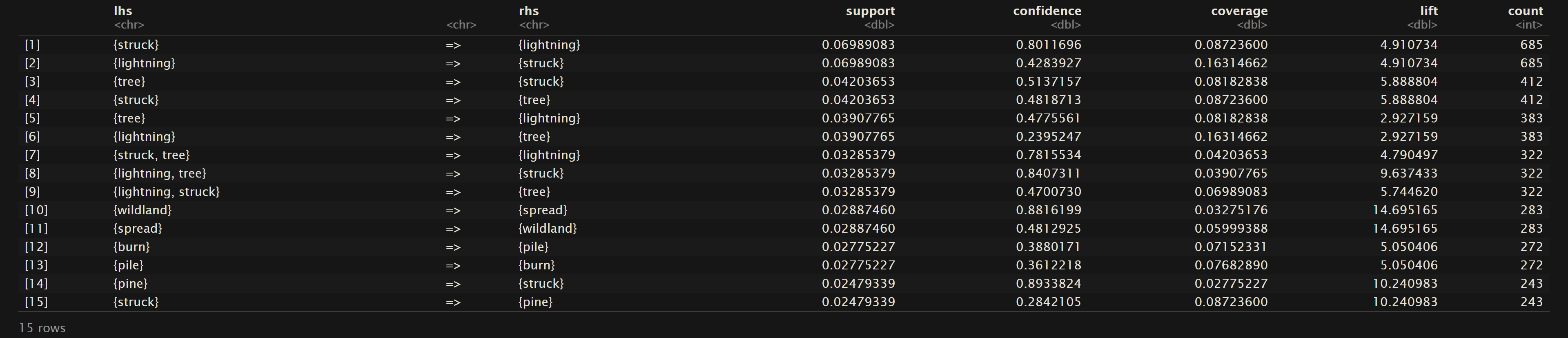Click the {pile} cell in rhs column

pos(533,247)
